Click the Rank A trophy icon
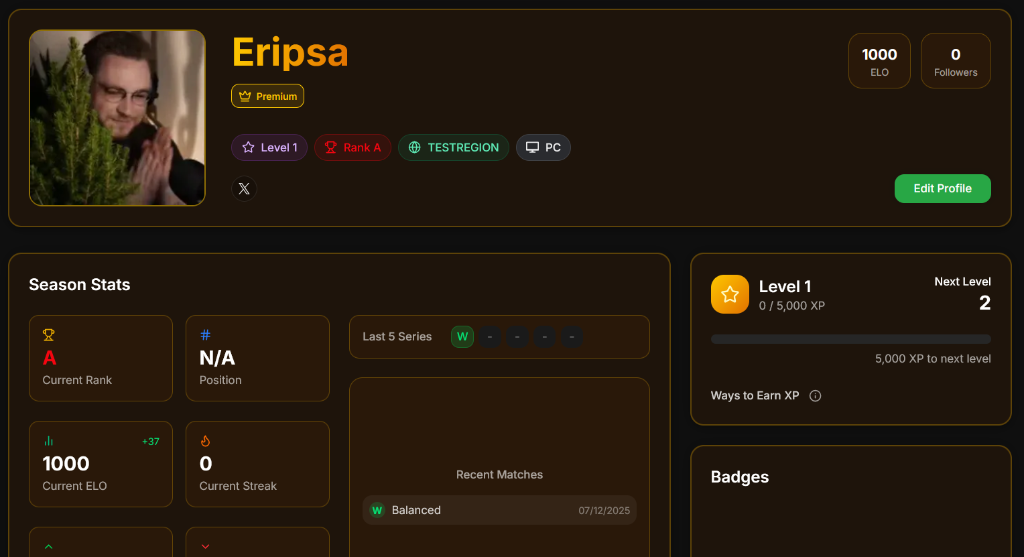 pos(330,148)
